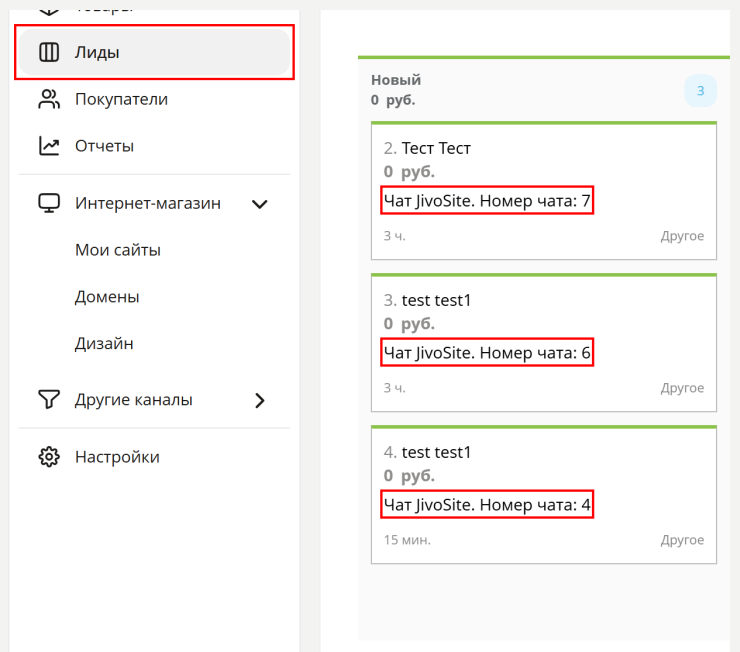Collapse the Интернет-магазин submenu chevron
Image resolution: width=740 pixels, height=652 pixels.
coord(260,204)
